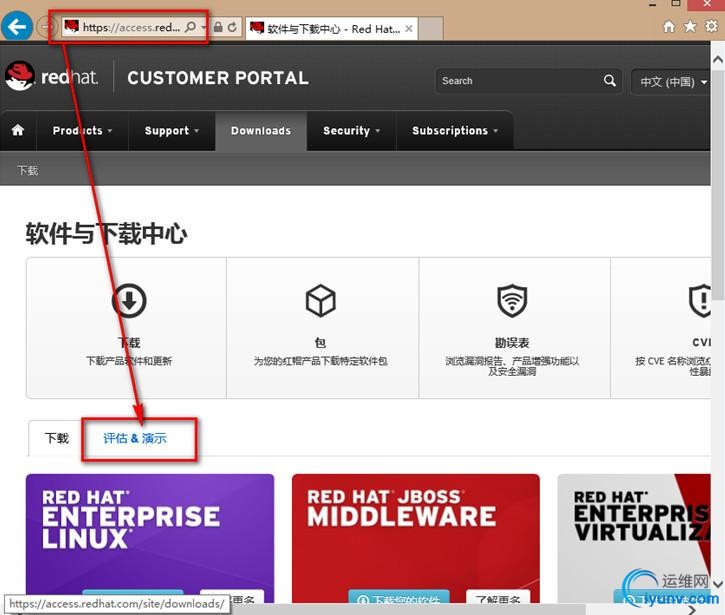Click the browser forward arrow button
The image size is (725, 615).
pyautogui.click(x=44, y=27)
